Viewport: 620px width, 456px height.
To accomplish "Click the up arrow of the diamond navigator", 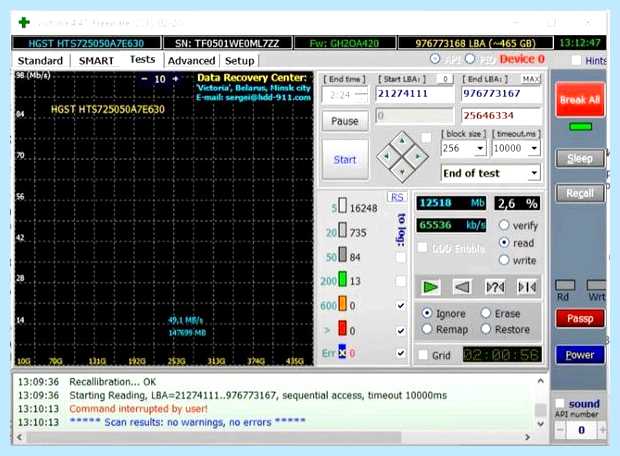I will tap(402, 141).
